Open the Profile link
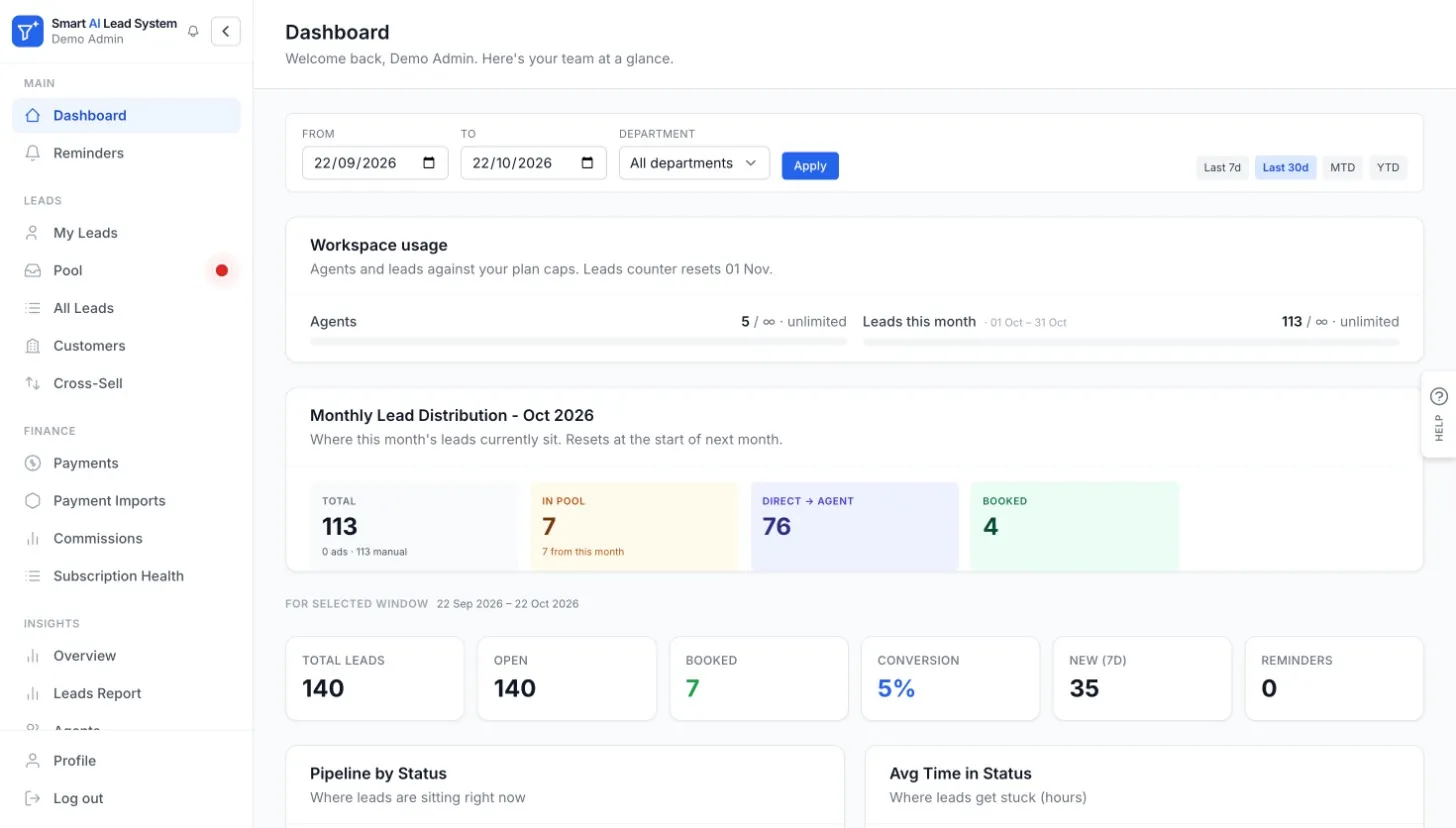Image resolution: width=1456 pixels, height=828 pixels. point(126,761)
